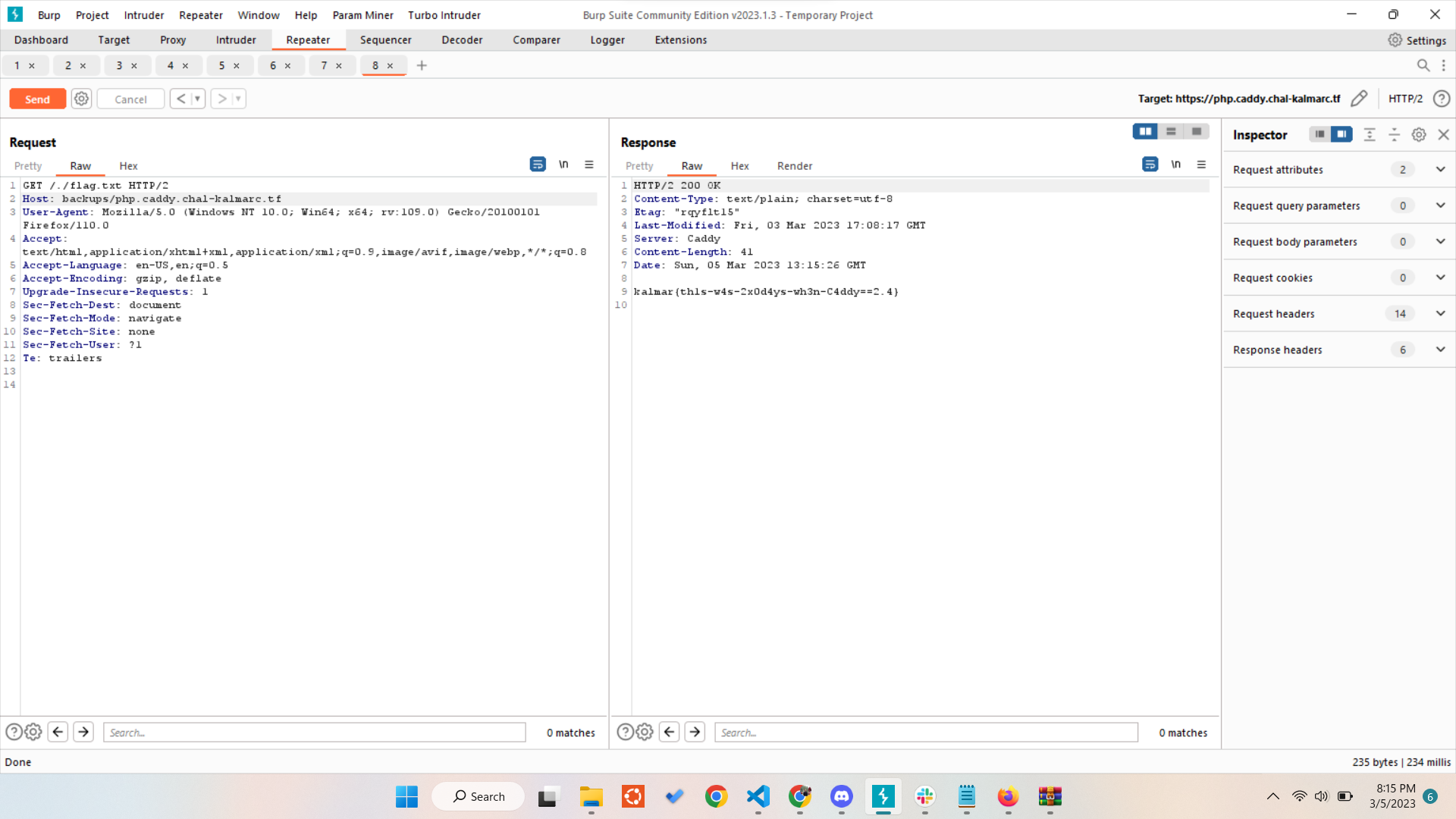This screenshot has width=1456, height=819.
Task: Toggle response non-printable characters \n
Action: coord(1175,165)
